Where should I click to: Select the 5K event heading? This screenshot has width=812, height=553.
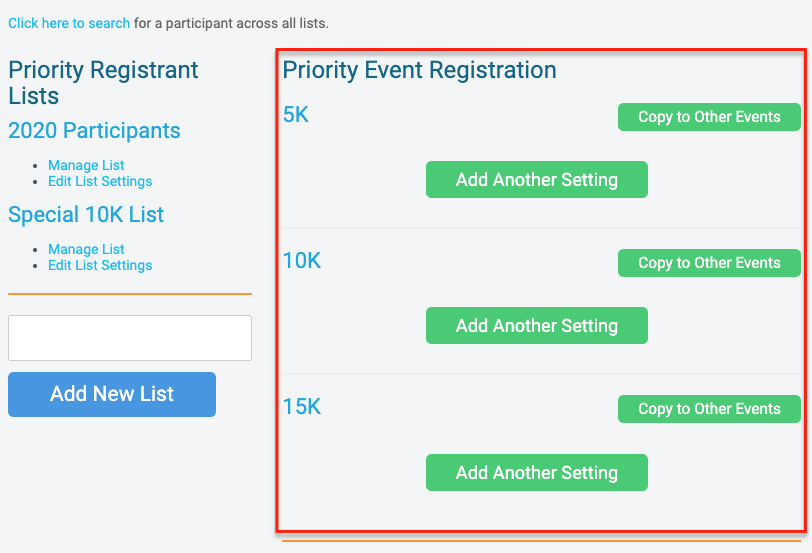[296, 115]
